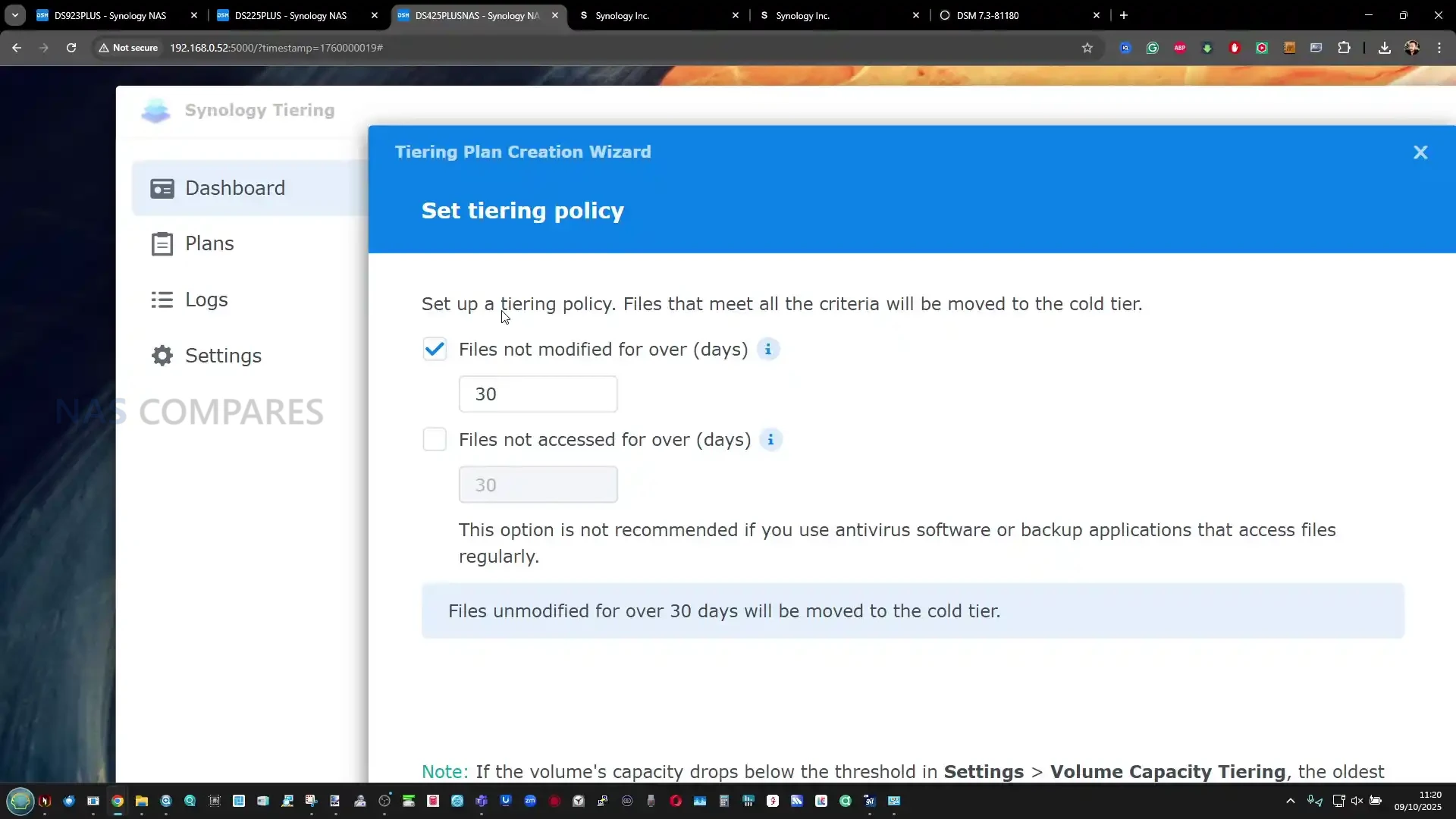Reload the page
Viewport: 1456px width, 819px height.
[71, 48]
